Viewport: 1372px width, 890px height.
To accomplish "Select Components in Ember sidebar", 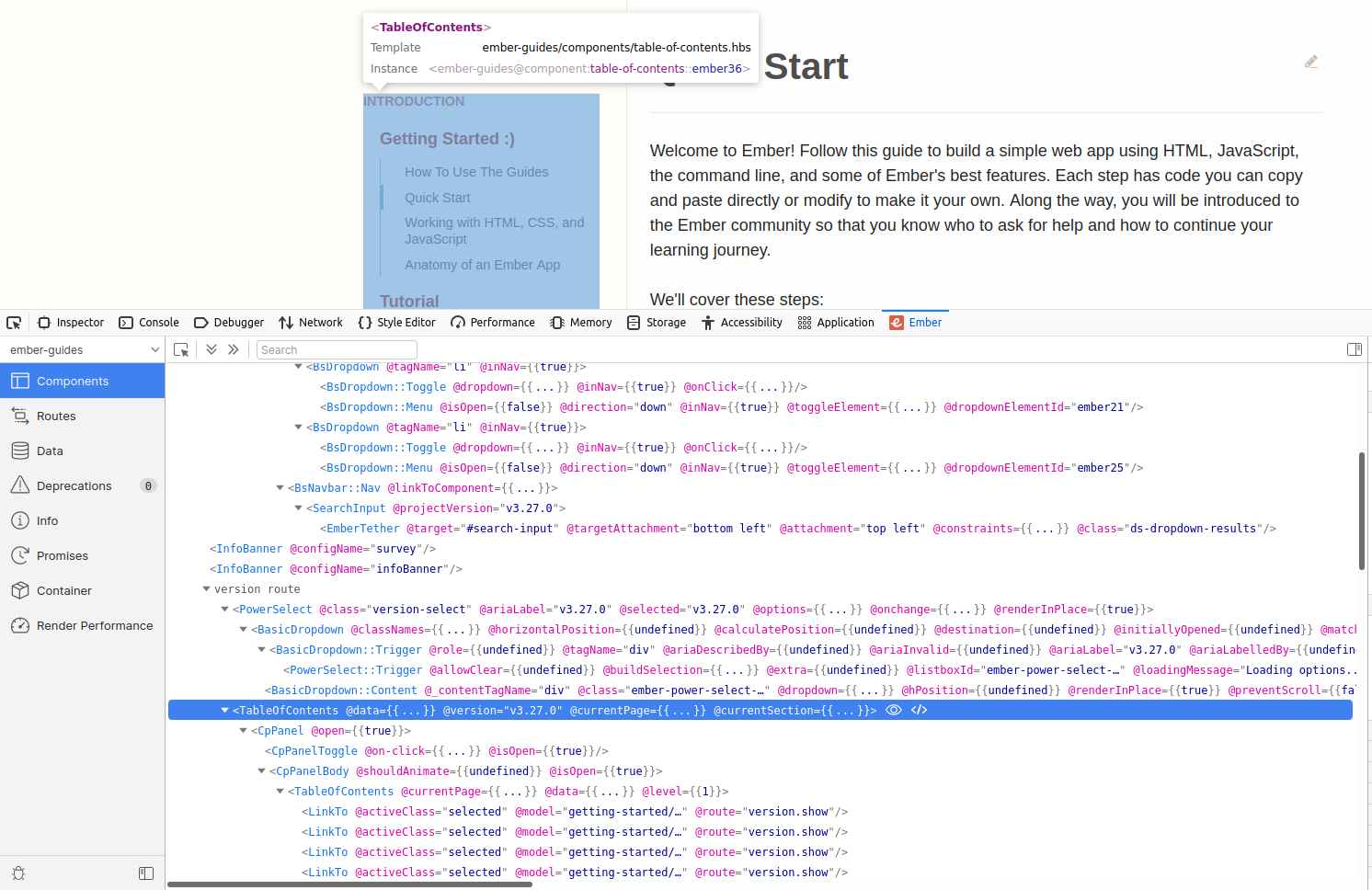I will 83,381.
